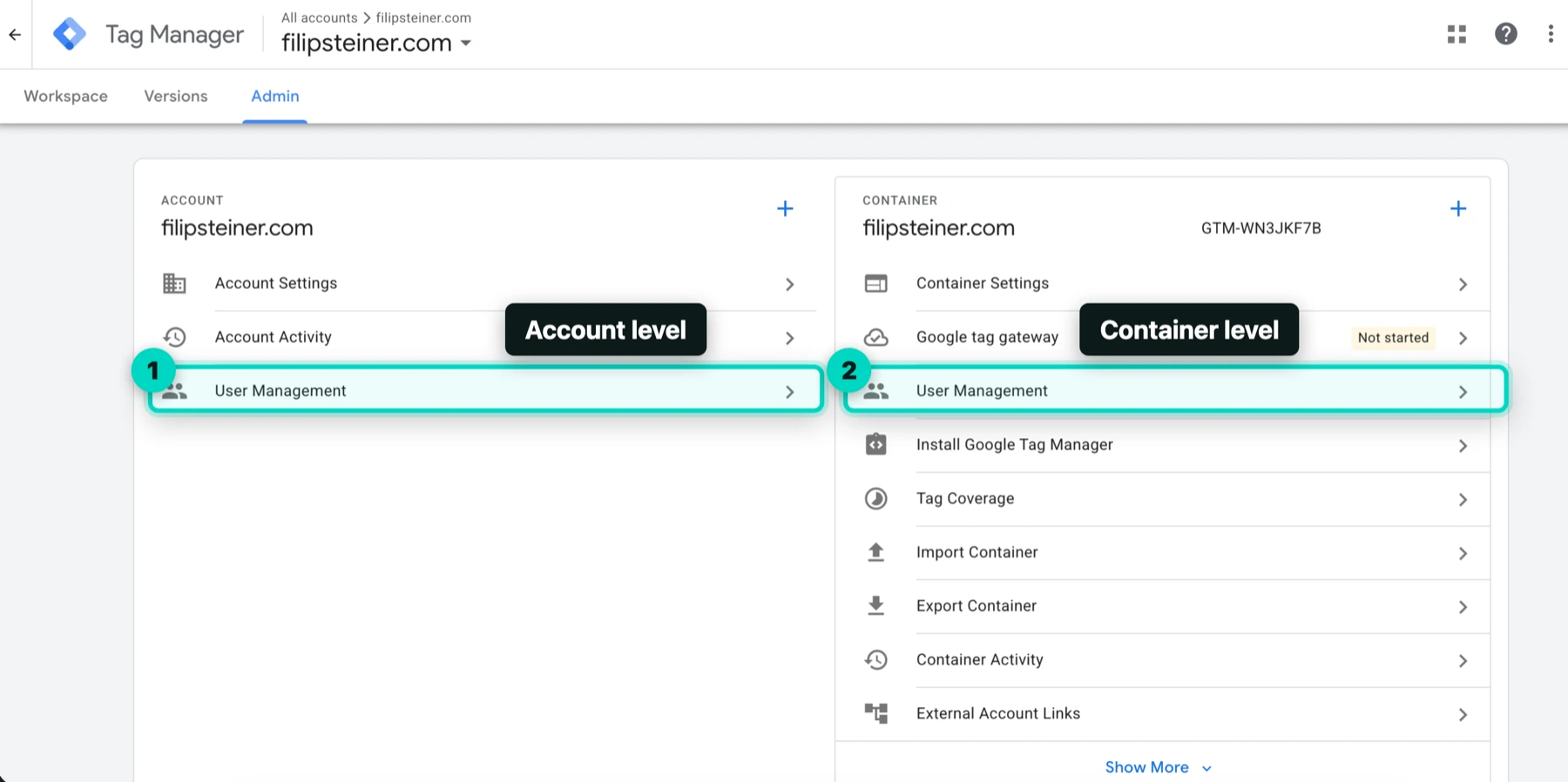Open Export Container

[x=977, y=606]
